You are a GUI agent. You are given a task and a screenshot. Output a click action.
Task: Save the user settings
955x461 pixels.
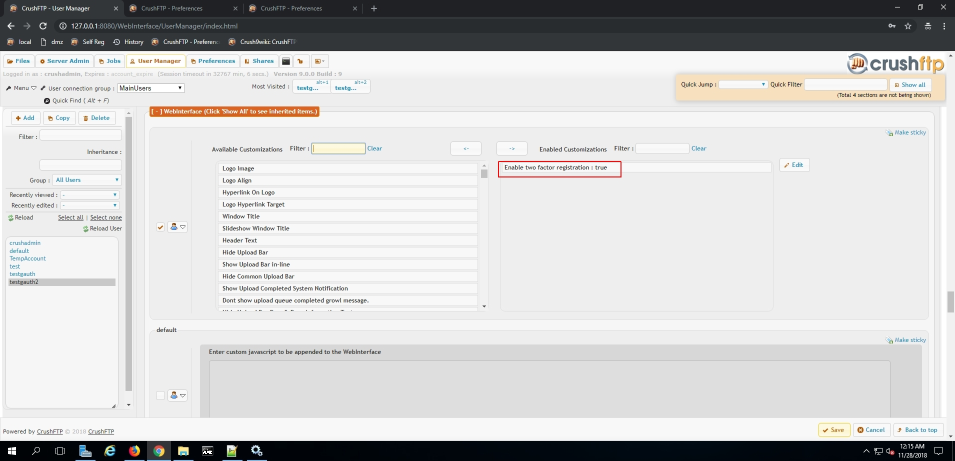[x=834, y=430]
